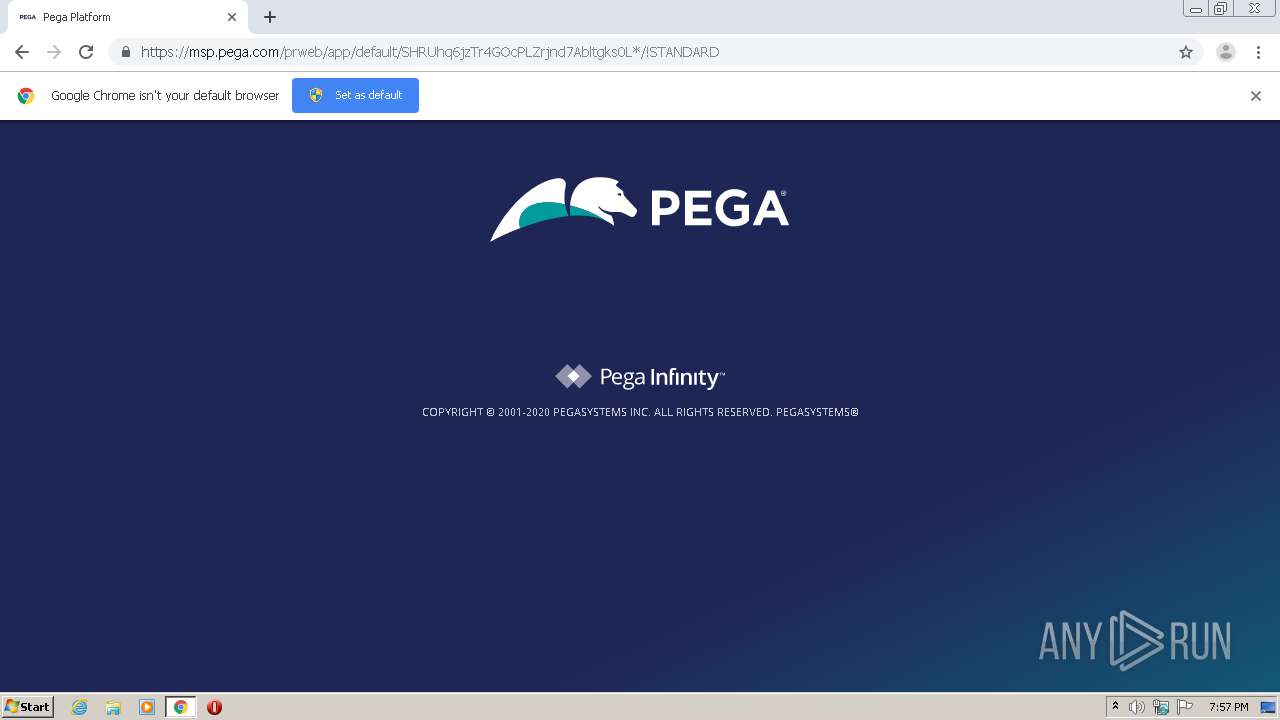The width and height of the screenshot is (1280, 720).
Task: Click the Chrome icon in the default-browser bar
Action: click(26, 96)
